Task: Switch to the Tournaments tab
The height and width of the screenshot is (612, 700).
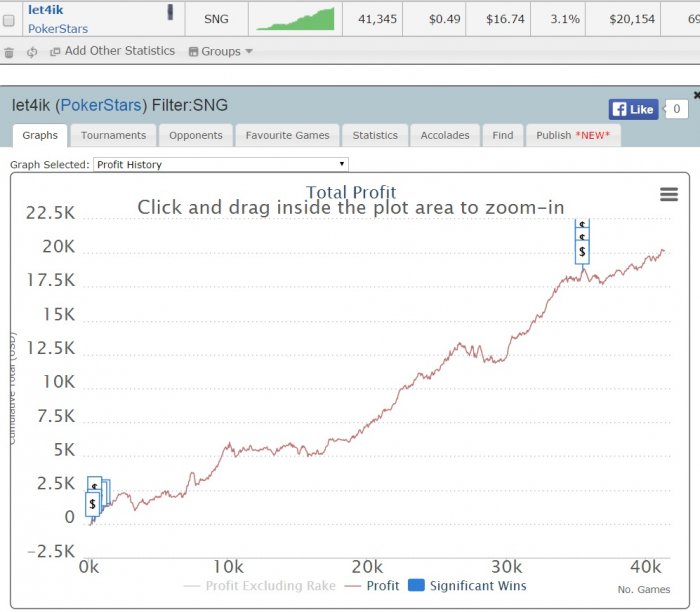Action: [113, 135]
